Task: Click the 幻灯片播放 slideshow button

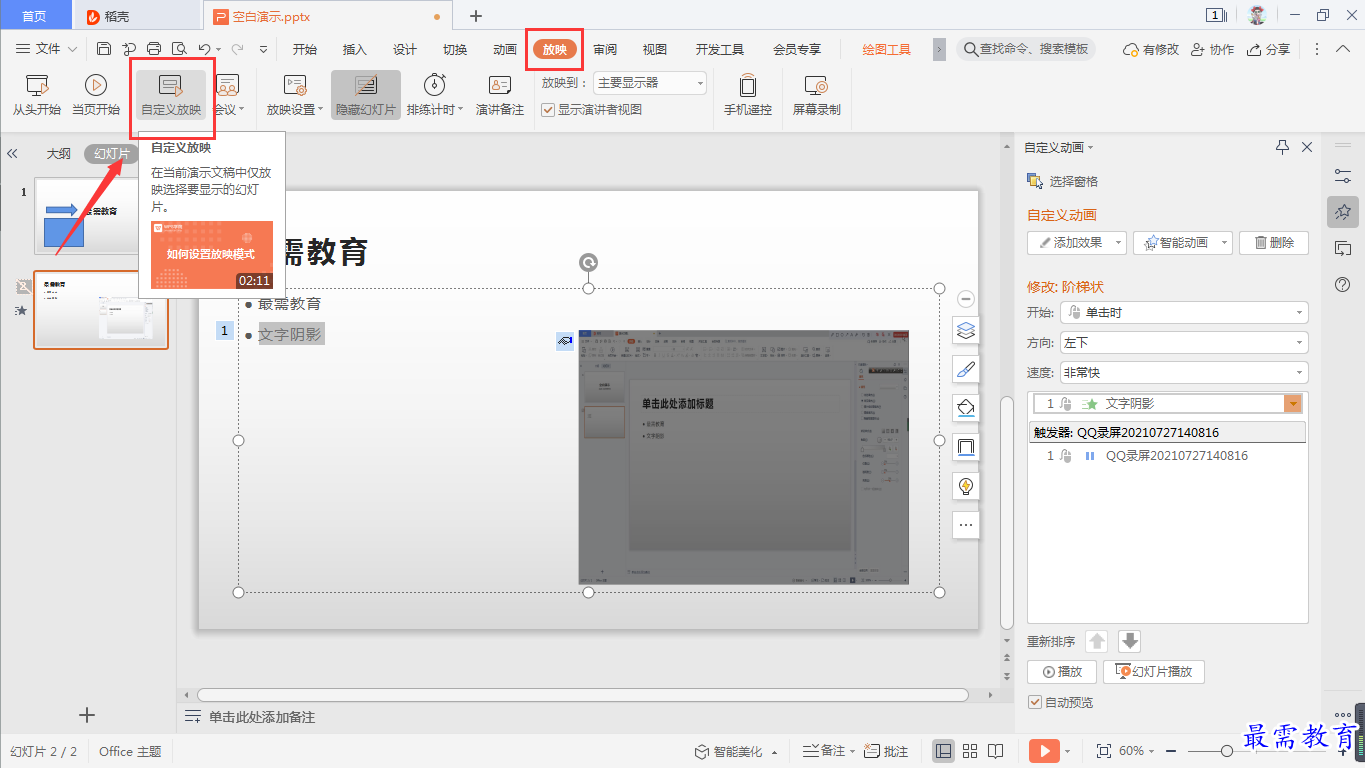Action: (1154, 672)
